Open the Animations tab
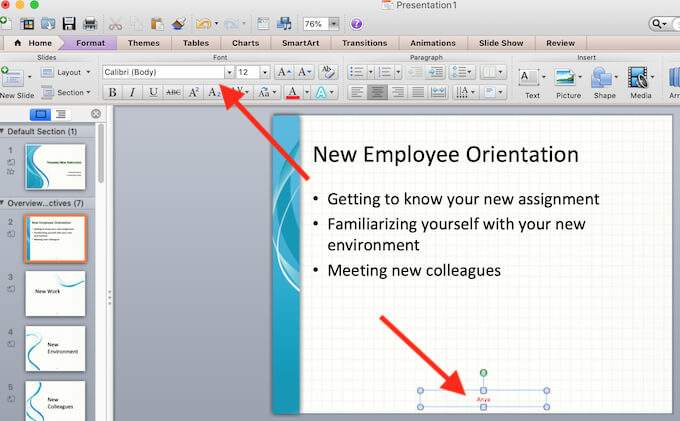Viewport: 680px width, 421px height. point(433,43)
